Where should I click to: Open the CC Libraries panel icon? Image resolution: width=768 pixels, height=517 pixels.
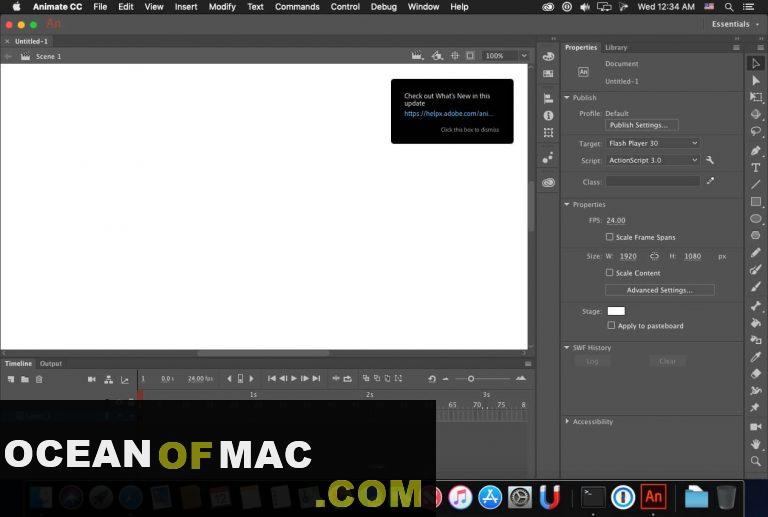(548, 183)
